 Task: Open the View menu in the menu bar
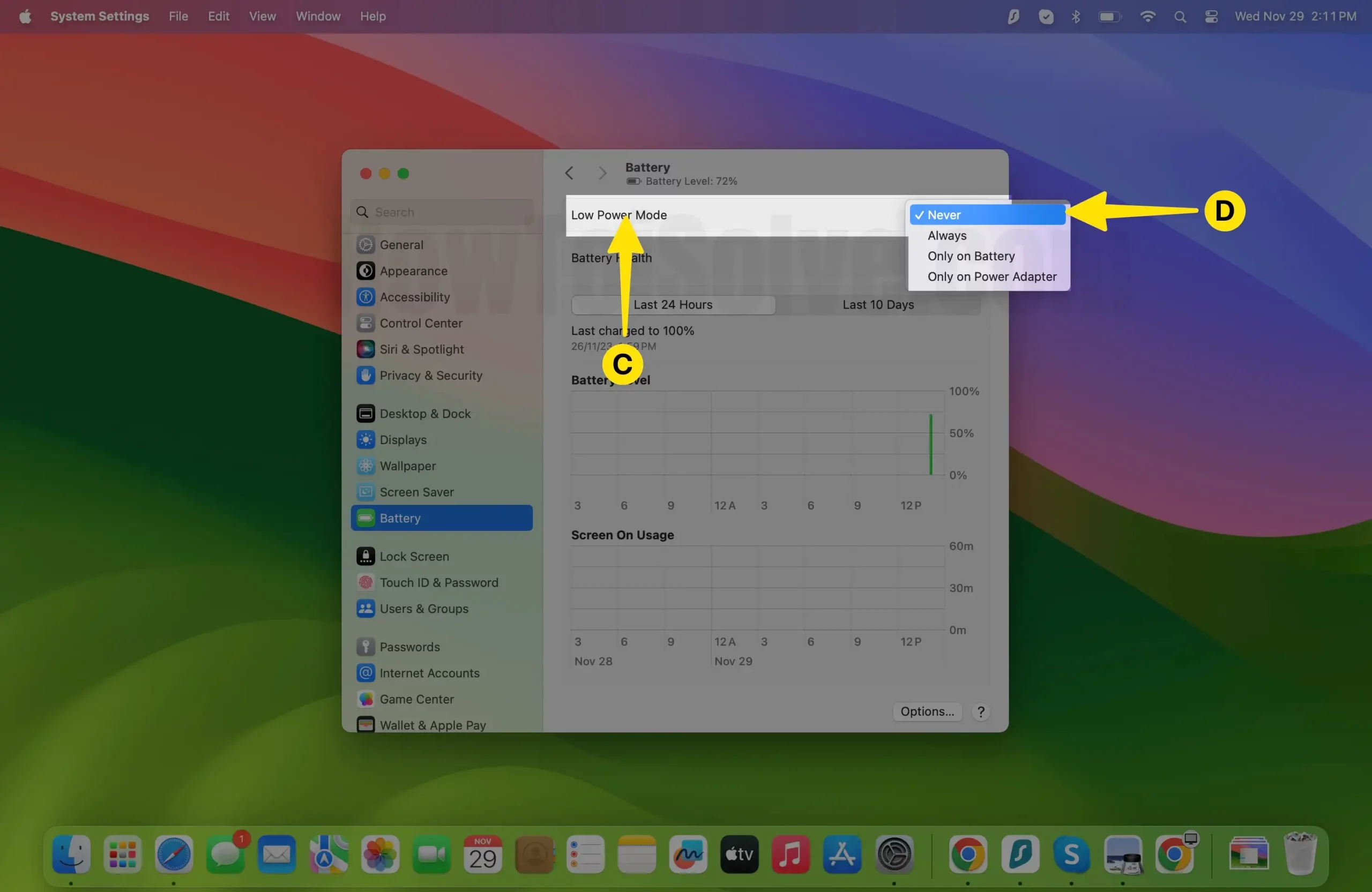pos(262,17)
